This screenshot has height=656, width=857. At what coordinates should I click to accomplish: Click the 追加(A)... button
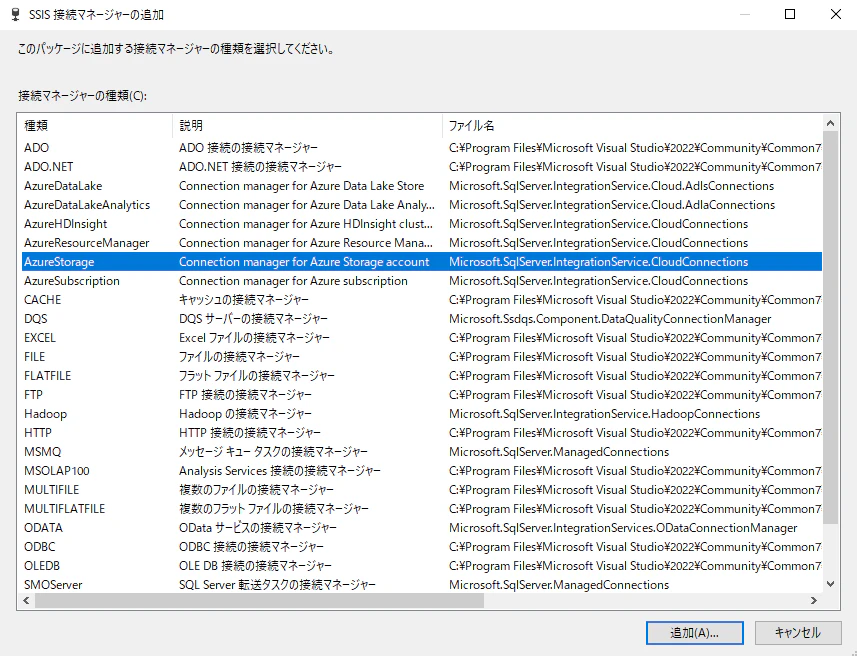(694, 632)
